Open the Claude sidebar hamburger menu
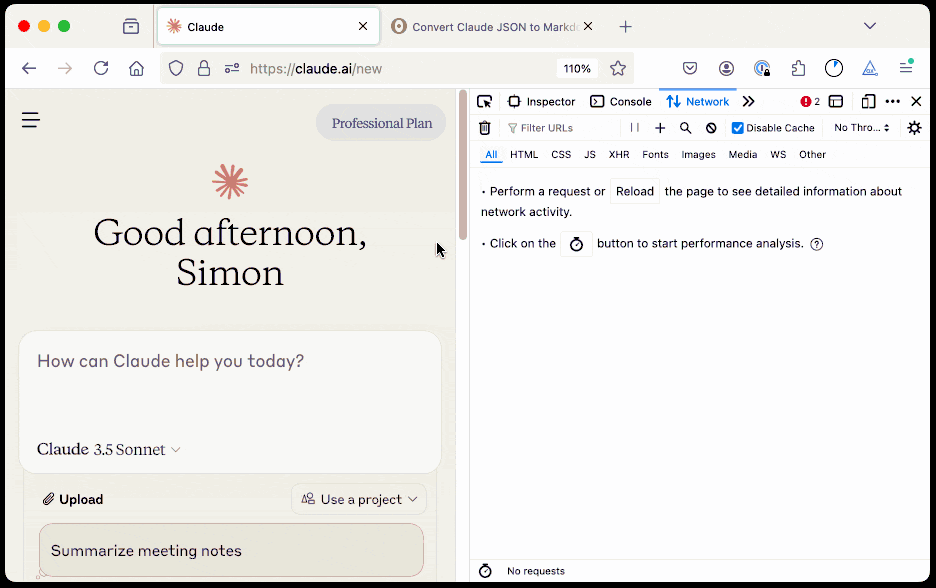936x588 pixels. coord(30,120)
